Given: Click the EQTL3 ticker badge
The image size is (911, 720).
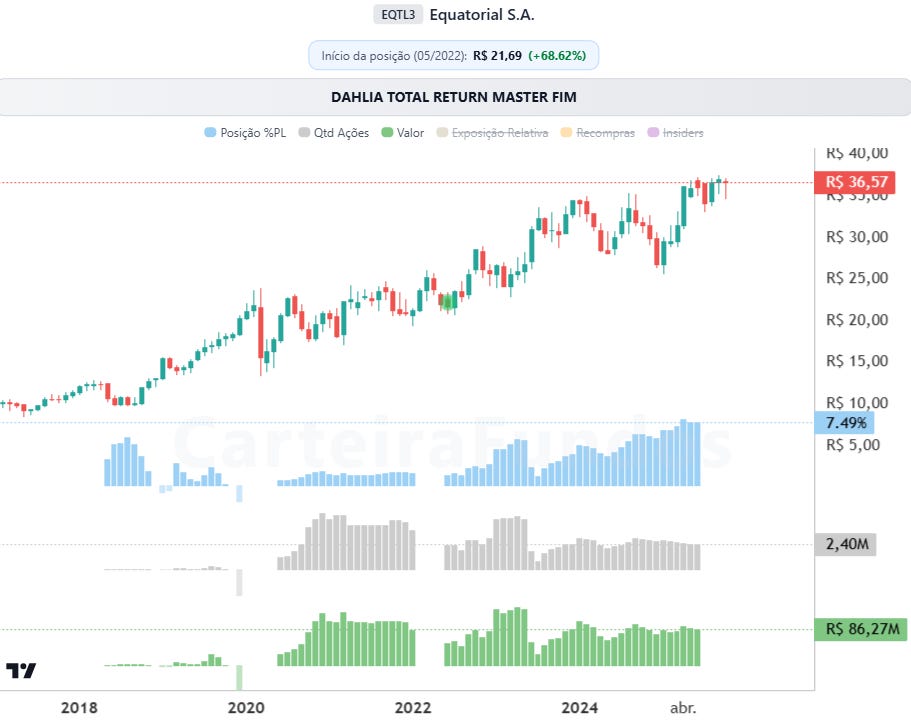Looking at the screenshot, I should point(398,15).
